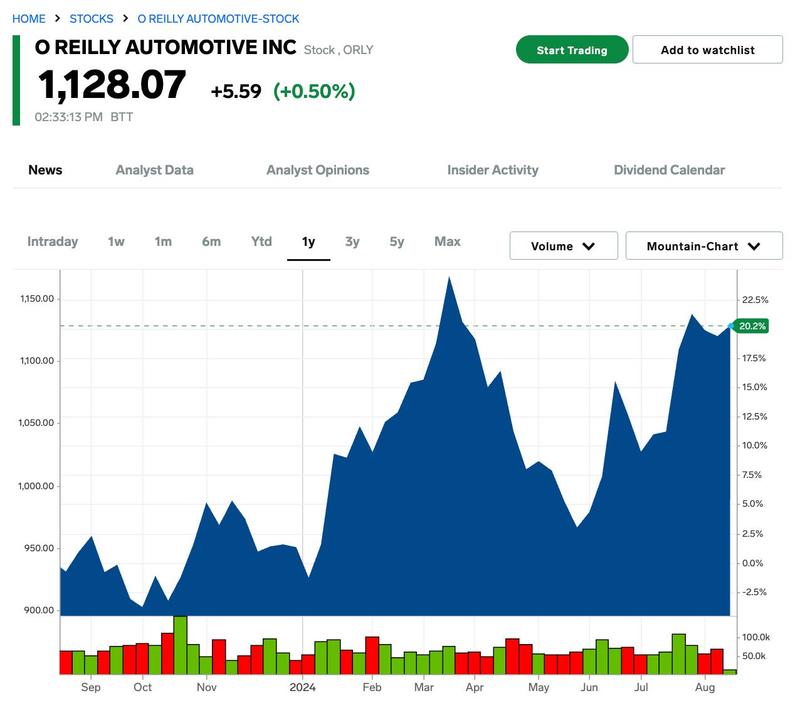This screenshot has width=800, height=705.
Task: Select the Insider Activity tab
Action: 493,170
